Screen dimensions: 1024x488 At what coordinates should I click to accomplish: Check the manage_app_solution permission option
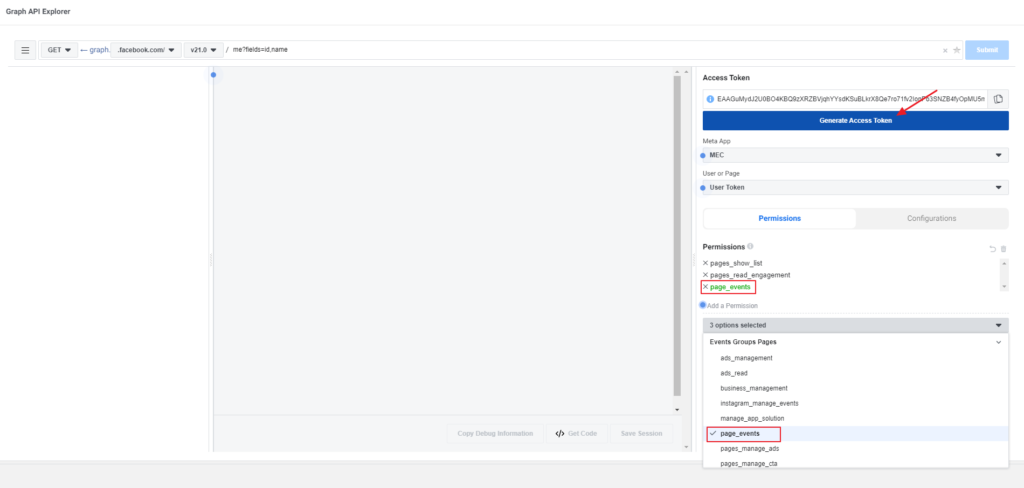[856, 418]
